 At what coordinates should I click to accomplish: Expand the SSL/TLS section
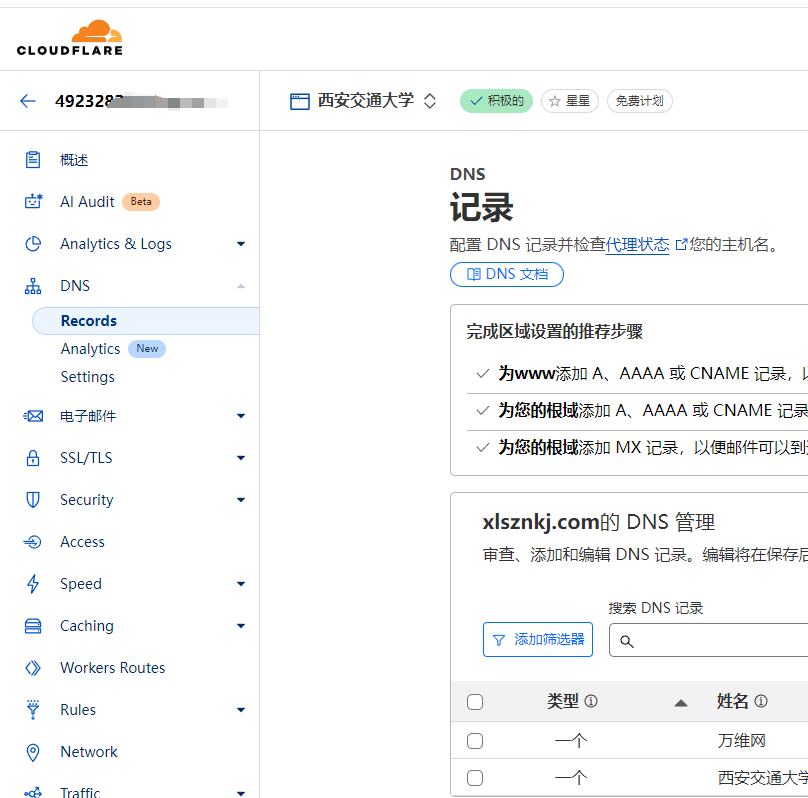click(241, 457)
